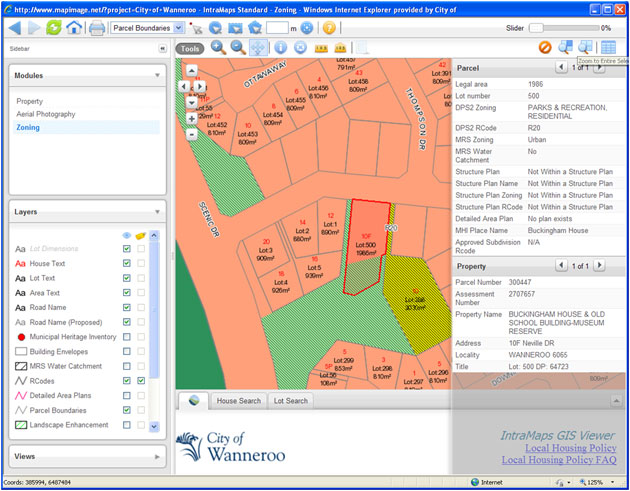The width and height of the screenshot is (630, 491).
Task: Toggle Road Name layer visibility checkbox
Action: [127, 307]
